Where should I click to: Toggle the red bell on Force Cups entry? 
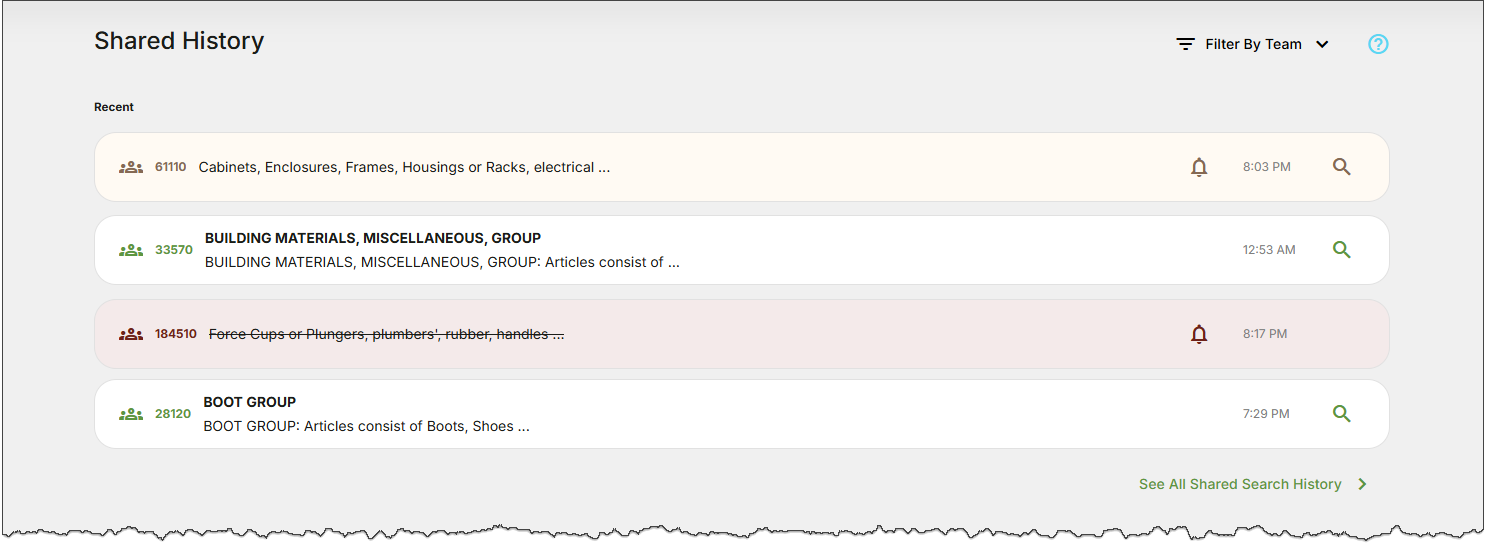click(x=1199, y=334)
